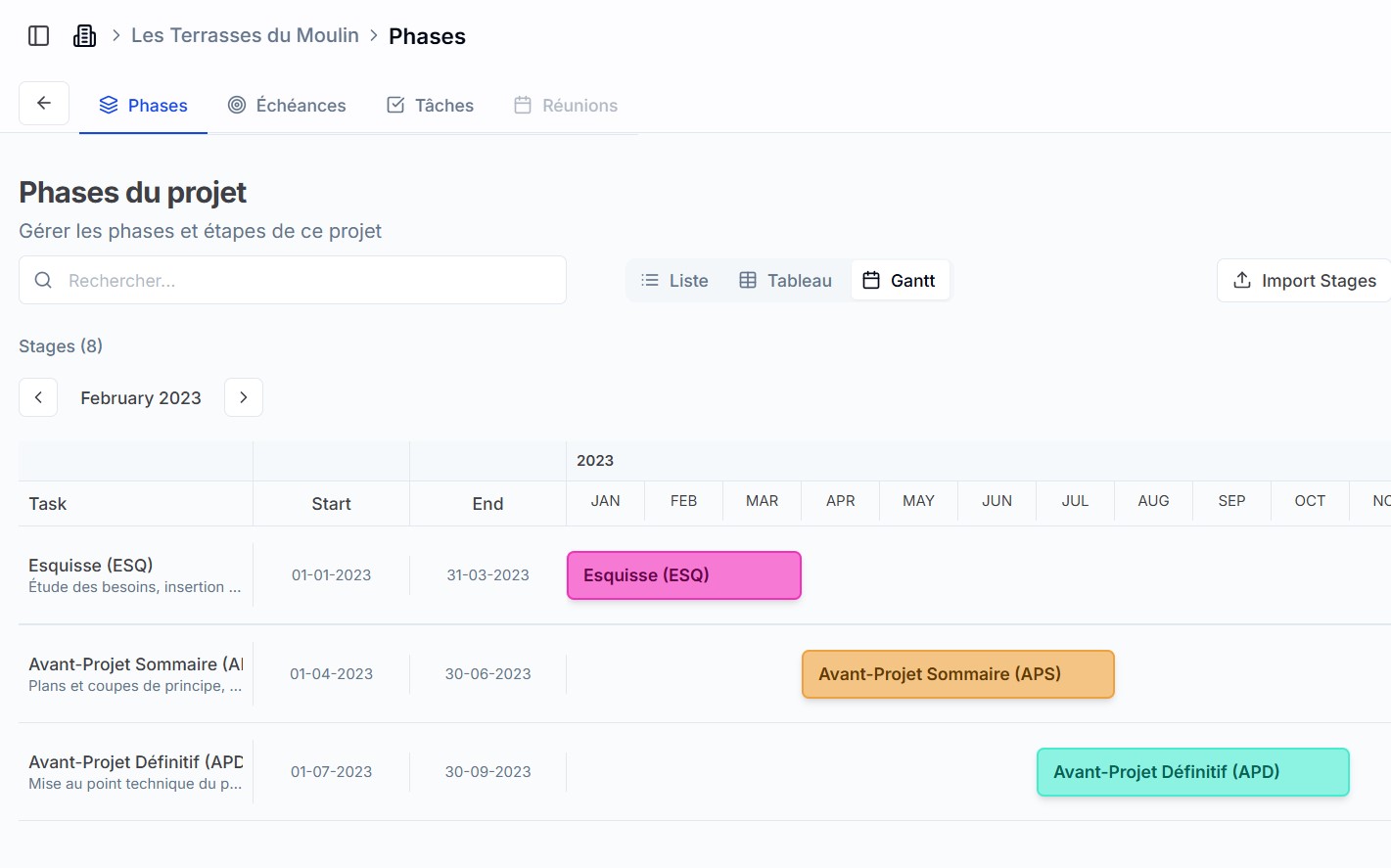Select the pink Esquisse (ESQ) Gantt bar
Viewport: 1391px width, 868px height.
click(x=684, y=575)
